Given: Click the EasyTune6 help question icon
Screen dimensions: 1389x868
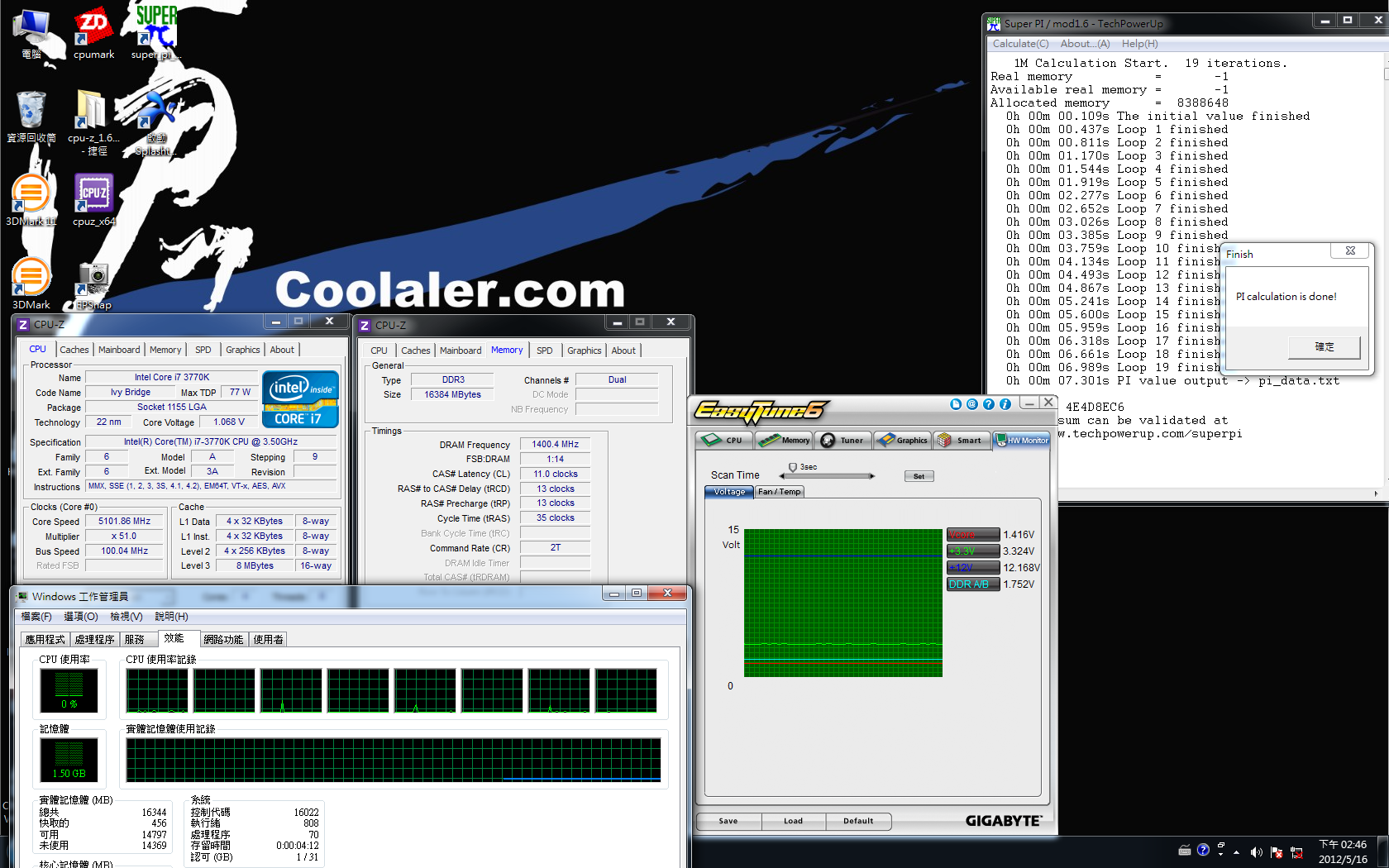Looking at the screenshot, I should click(x=988, y=404).
